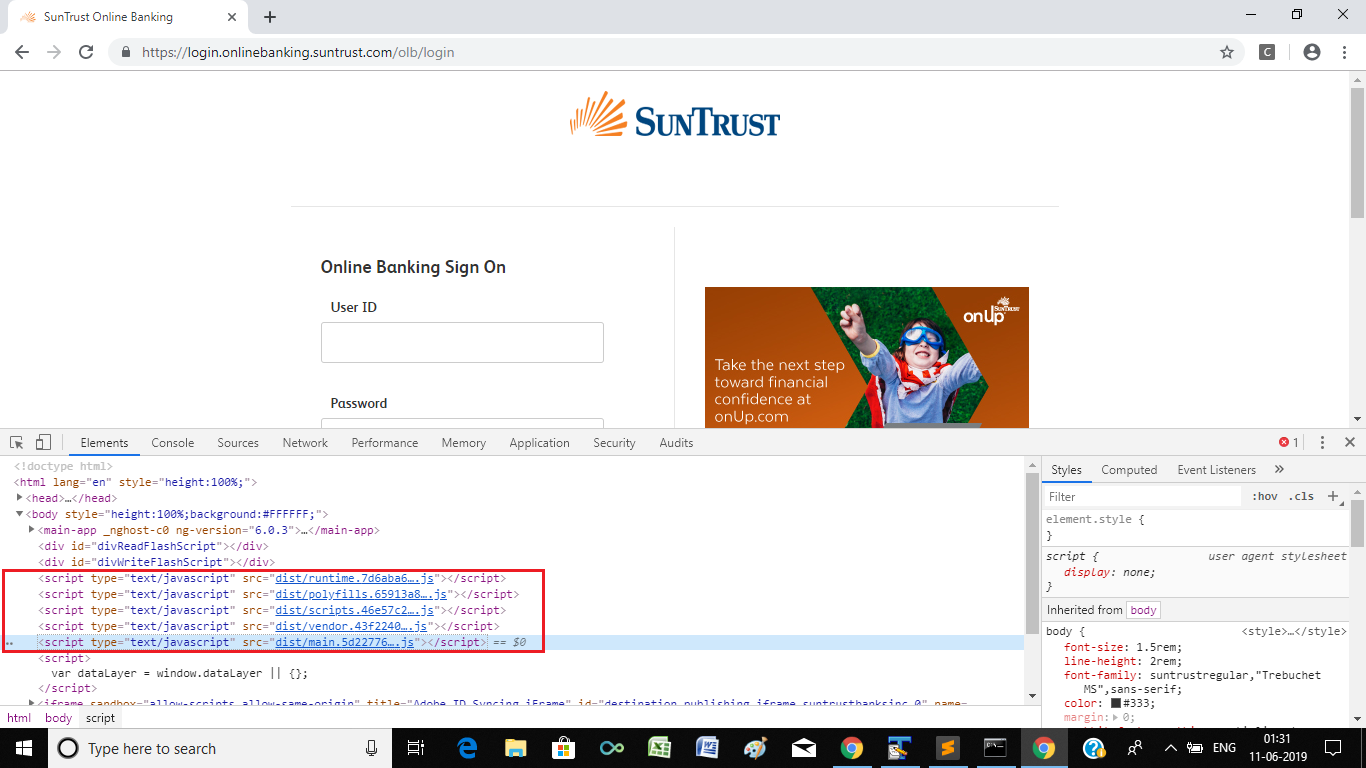Open the DevTools customize three-dot menu

[x=1322, y=442]
